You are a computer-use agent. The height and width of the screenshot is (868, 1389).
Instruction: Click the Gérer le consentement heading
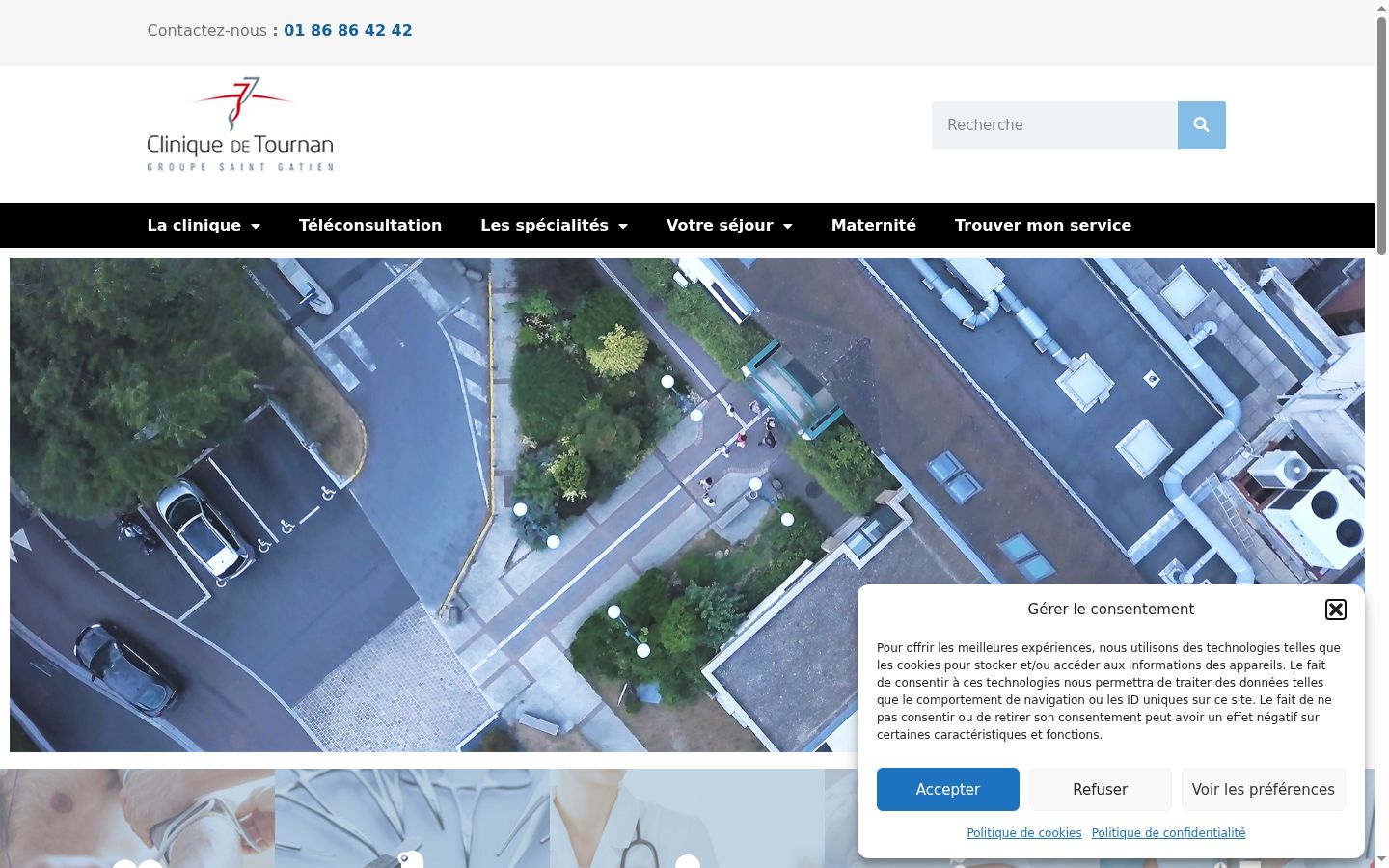pyautogui.click(x=1110, y=610)
